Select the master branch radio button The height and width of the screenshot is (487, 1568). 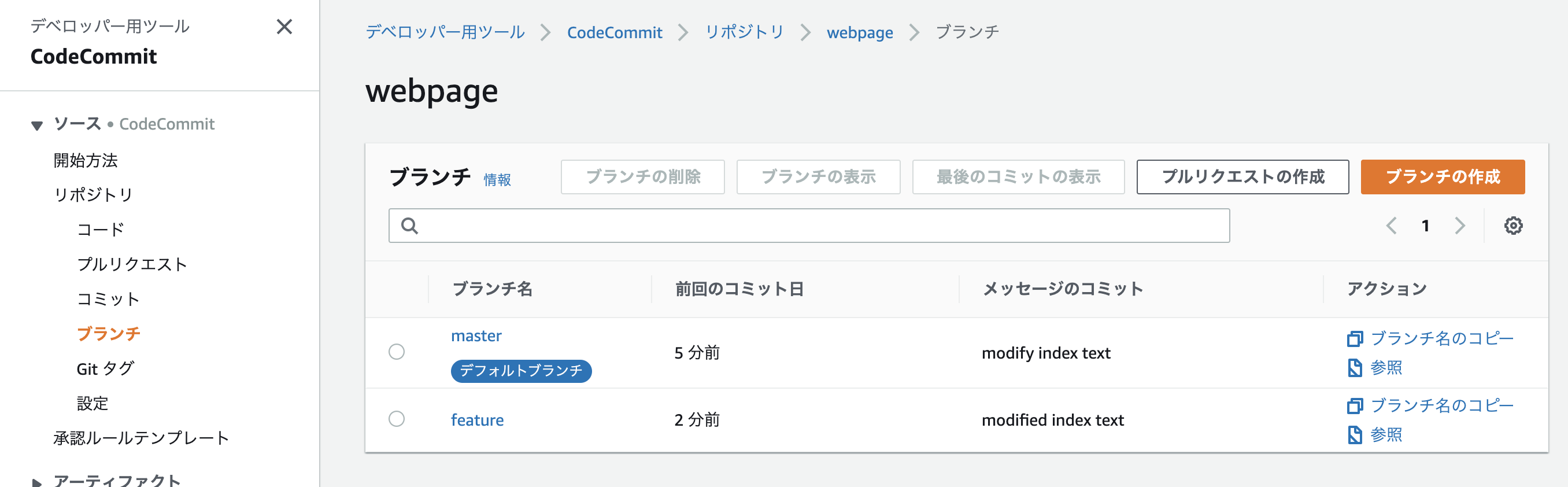pyautogui.click(x=396, y=352)
